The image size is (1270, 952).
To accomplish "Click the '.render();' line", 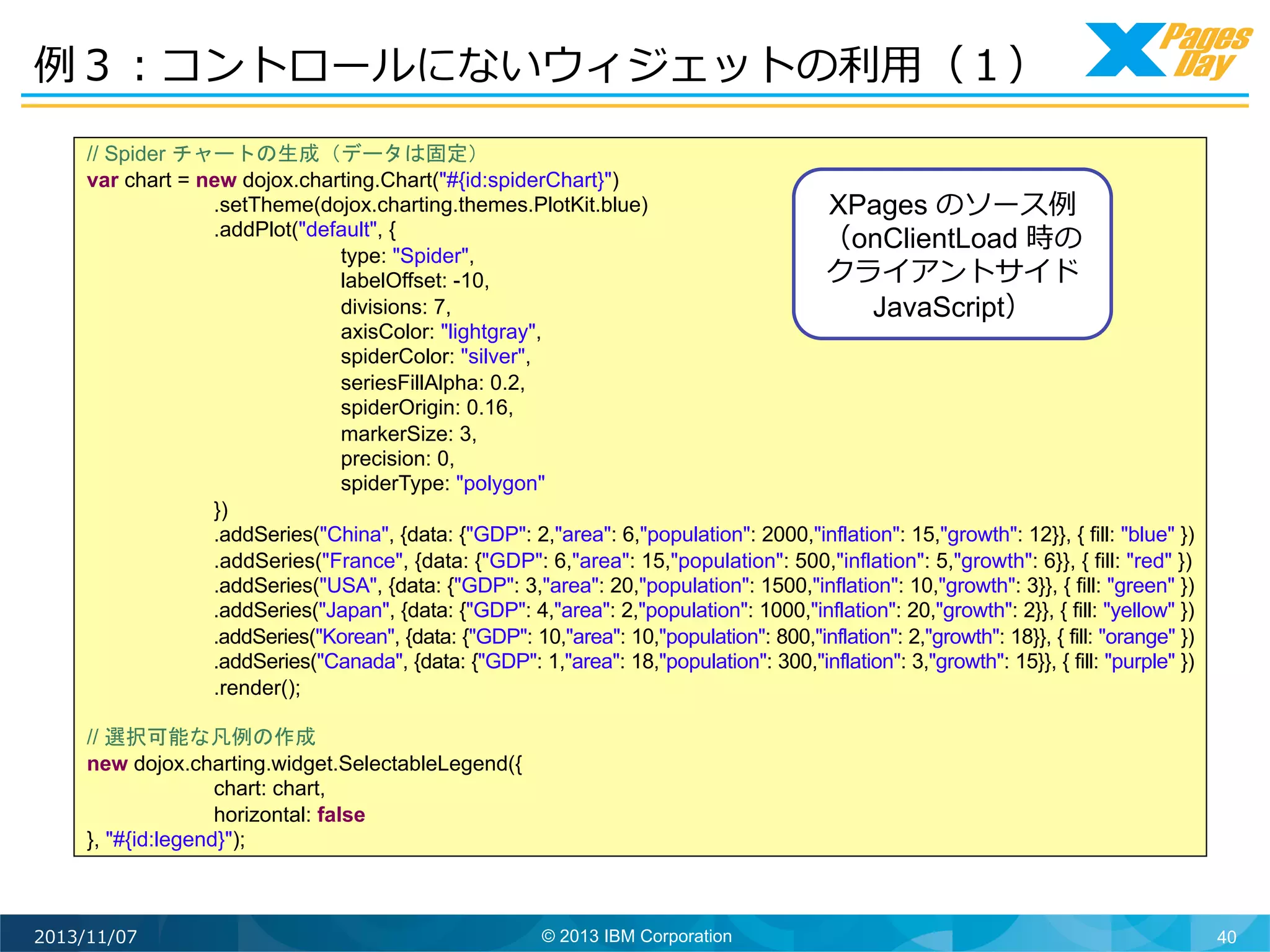I will [x=257, y=687].
